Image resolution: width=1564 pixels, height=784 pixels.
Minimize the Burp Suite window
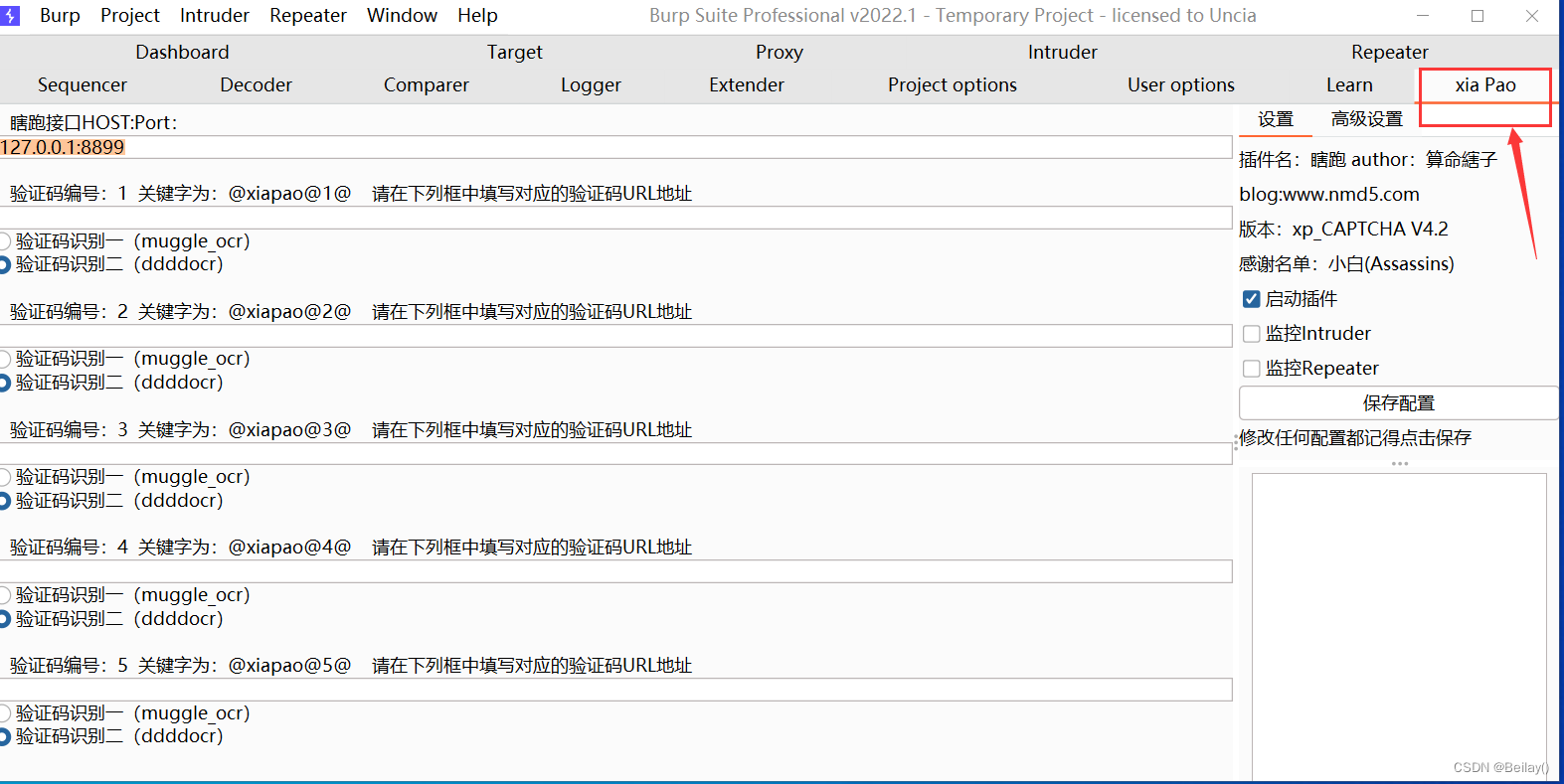[x=1423, y=16]
